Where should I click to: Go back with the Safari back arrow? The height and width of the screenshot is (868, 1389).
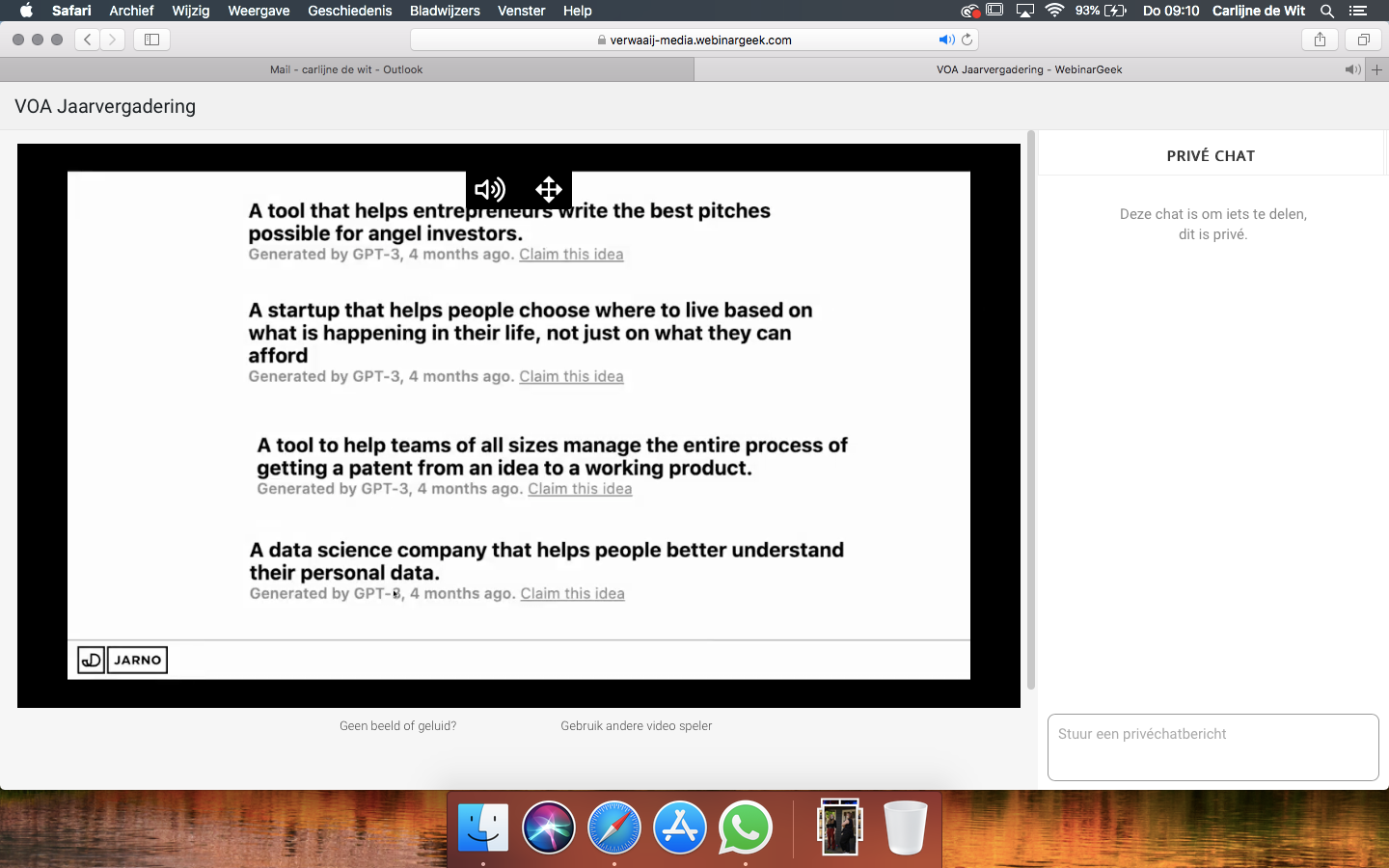tap(88, 40)
